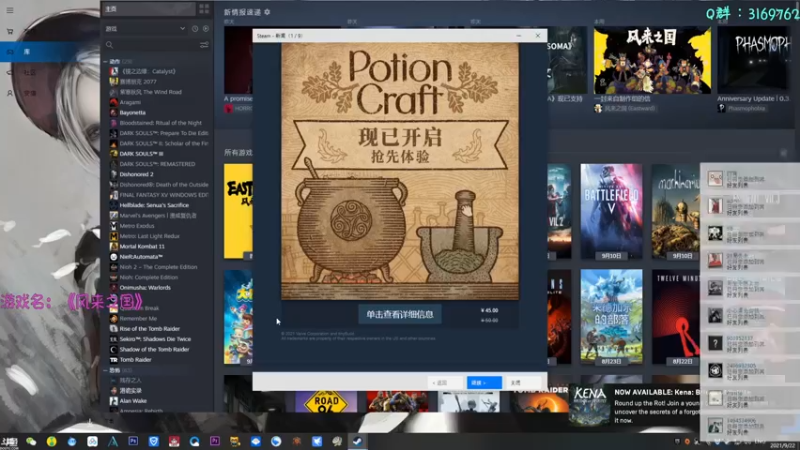This screenshot has height=450, width=800.
Task: Open the green A-shaped app in taskbar
Action: tap(113, 441)
